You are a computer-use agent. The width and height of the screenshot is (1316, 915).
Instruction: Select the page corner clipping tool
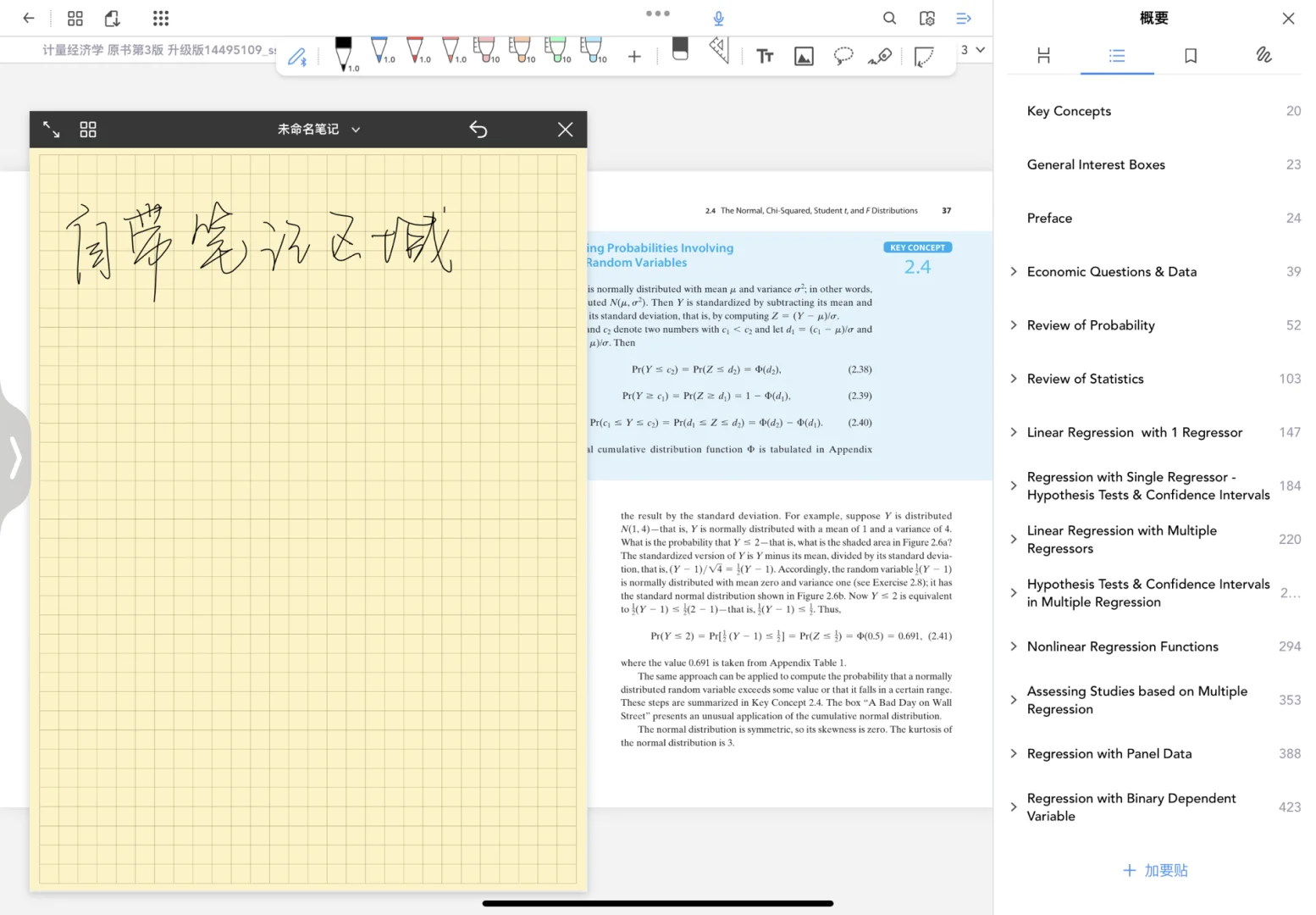pos(924,57)
